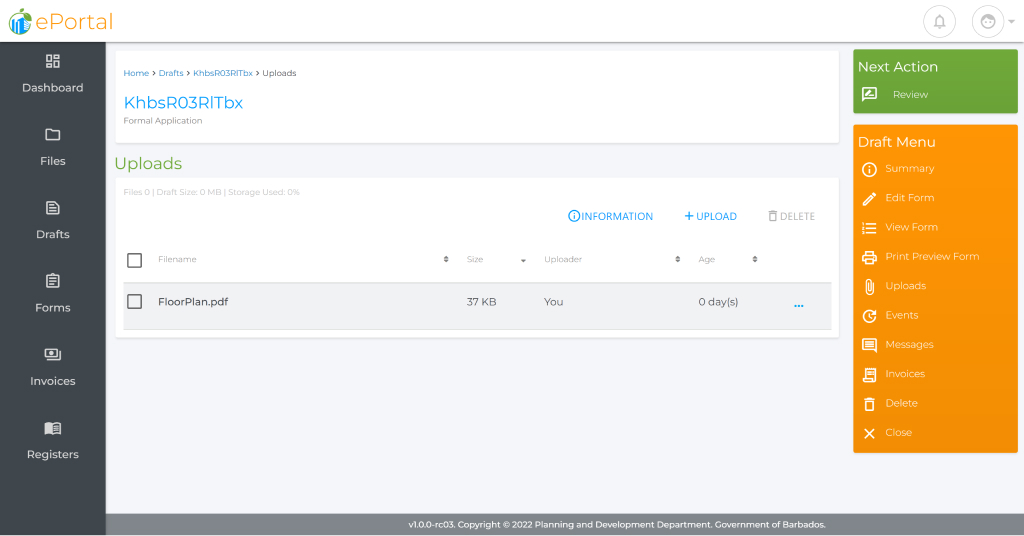Click the Registers book icon in sidebar
The width and height of the screenshot is (1024, 536).
(x=53, y=428)
